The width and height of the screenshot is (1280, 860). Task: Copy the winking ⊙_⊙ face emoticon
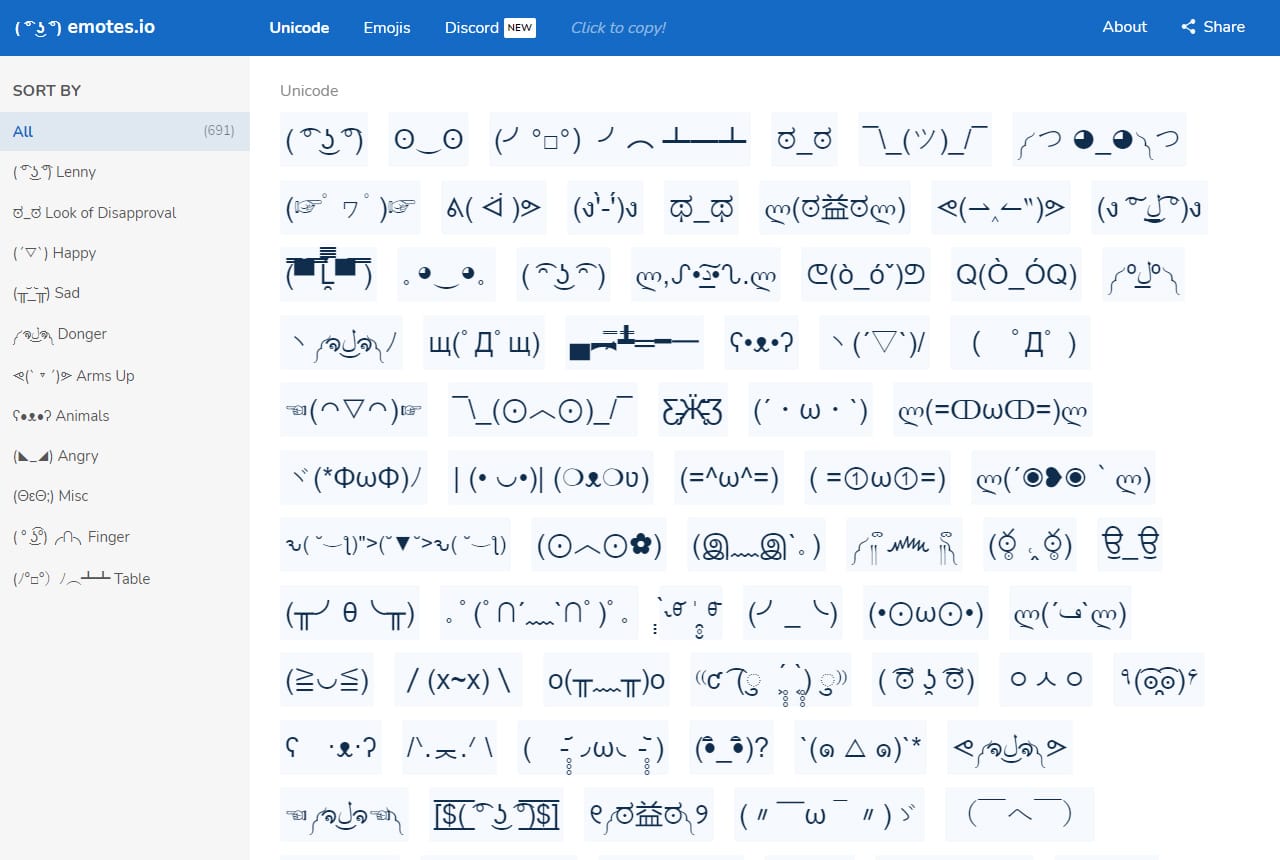click(428, 139)
